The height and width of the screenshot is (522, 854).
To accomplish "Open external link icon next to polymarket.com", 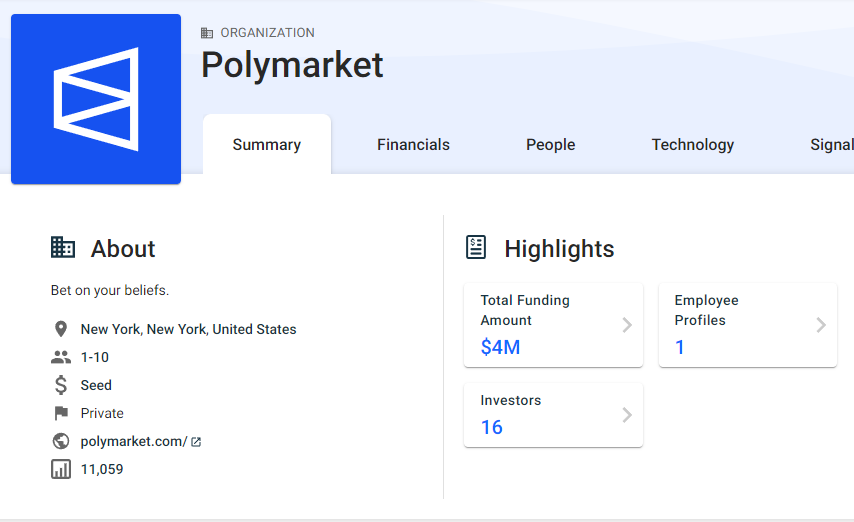I will pos(196,442).
